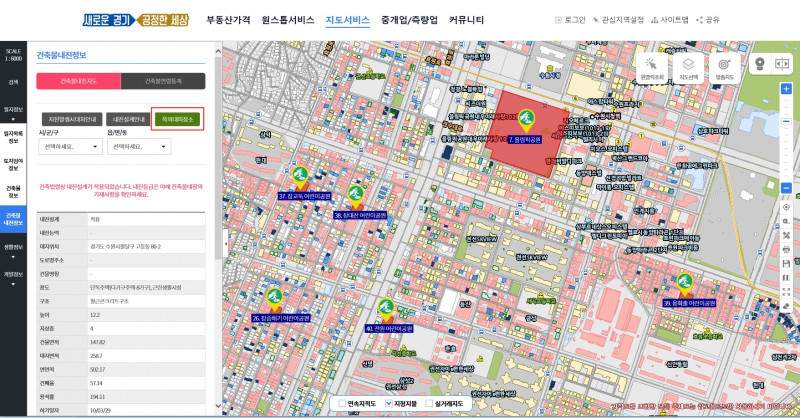The width and height of the screenshot is (800, 418).
Task: Open the 부동산가격 top menu
Action: click(228, 20)
